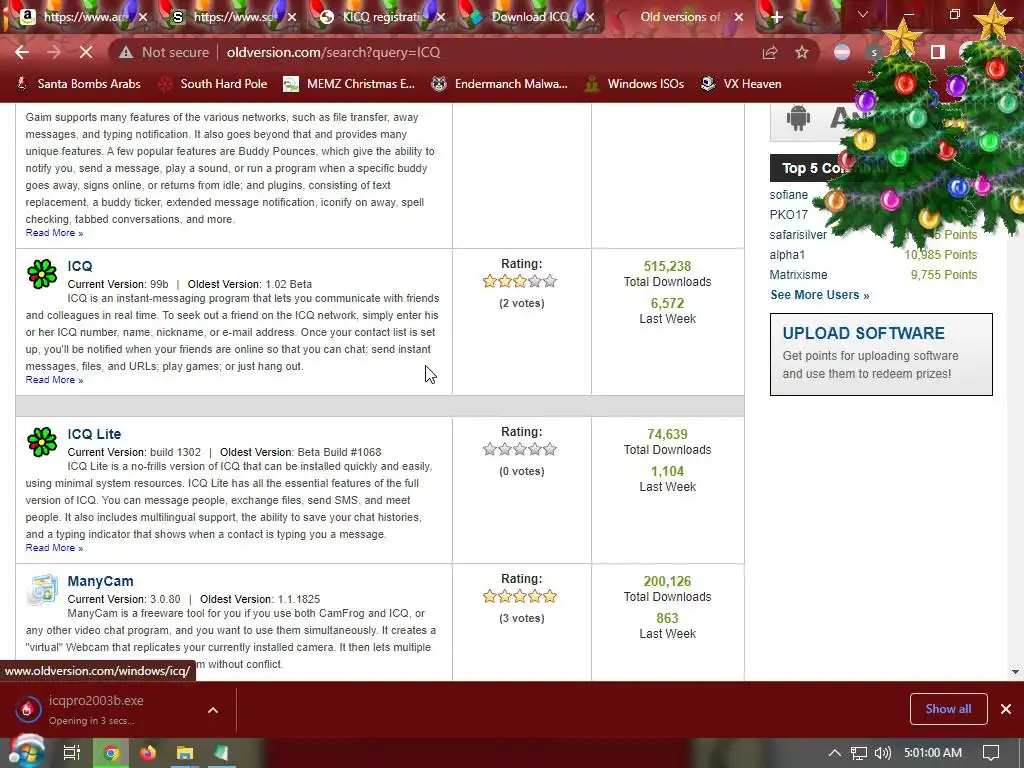The width and height of the screenshot is (1024, 768).
Task: Click ICQ total downloads 515,238
Action: point(667,266)
